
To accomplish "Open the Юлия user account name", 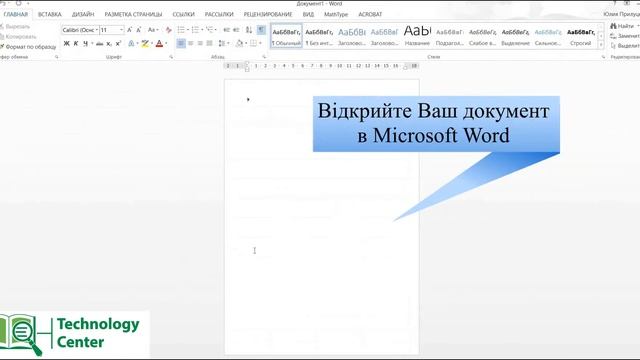I will tap(621, 14).
